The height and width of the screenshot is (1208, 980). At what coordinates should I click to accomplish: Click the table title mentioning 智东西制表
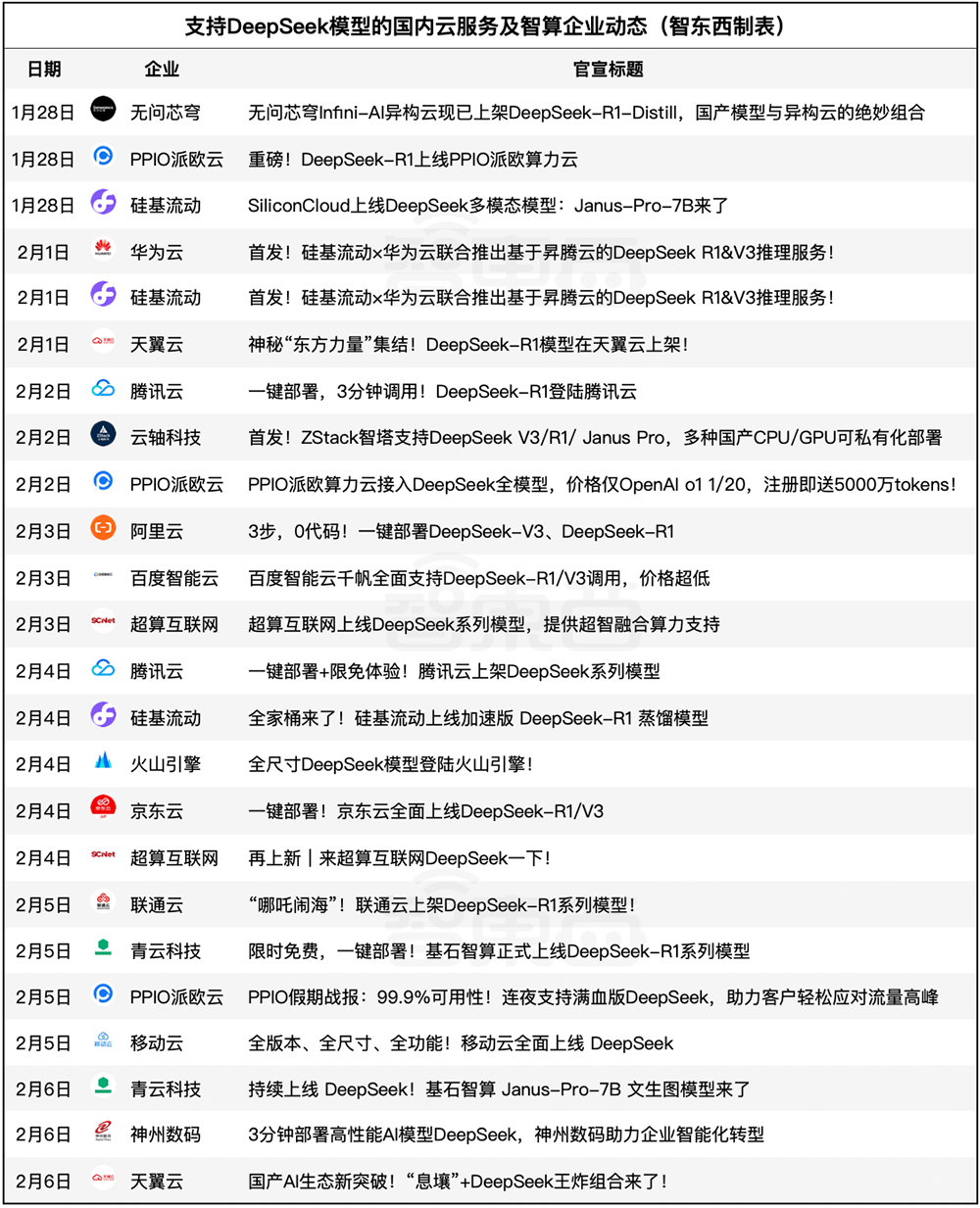[x=489, y=26]
